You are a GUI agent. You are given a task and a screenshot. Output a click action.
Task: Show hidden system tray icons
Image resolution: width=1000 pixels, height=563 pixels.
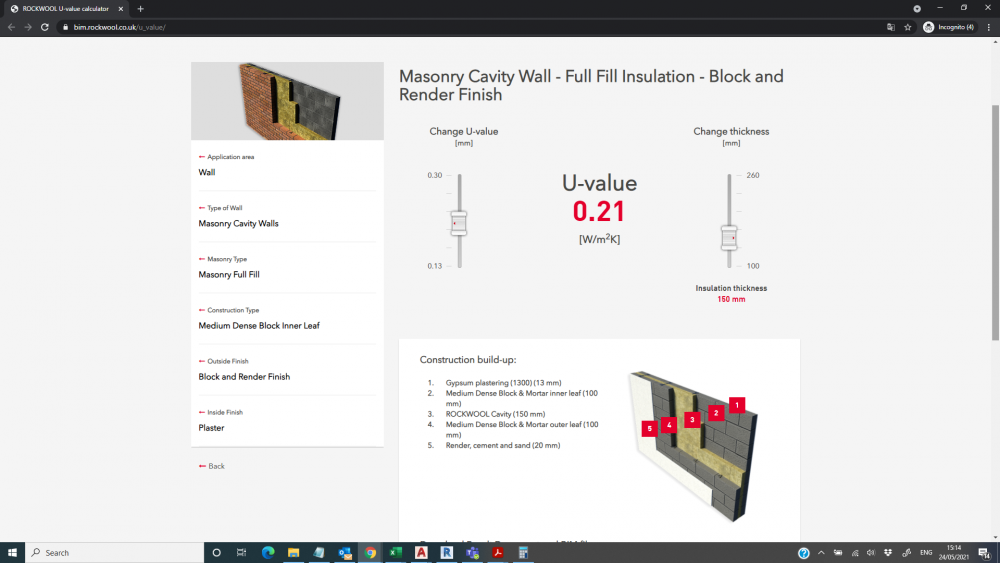point(821,552)
